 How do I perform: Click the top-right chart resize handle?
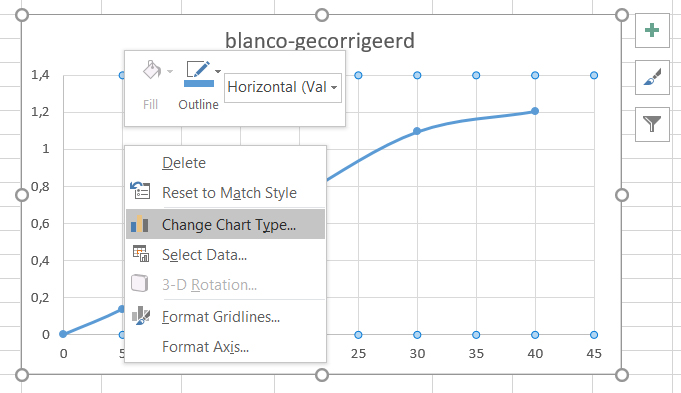622,15
